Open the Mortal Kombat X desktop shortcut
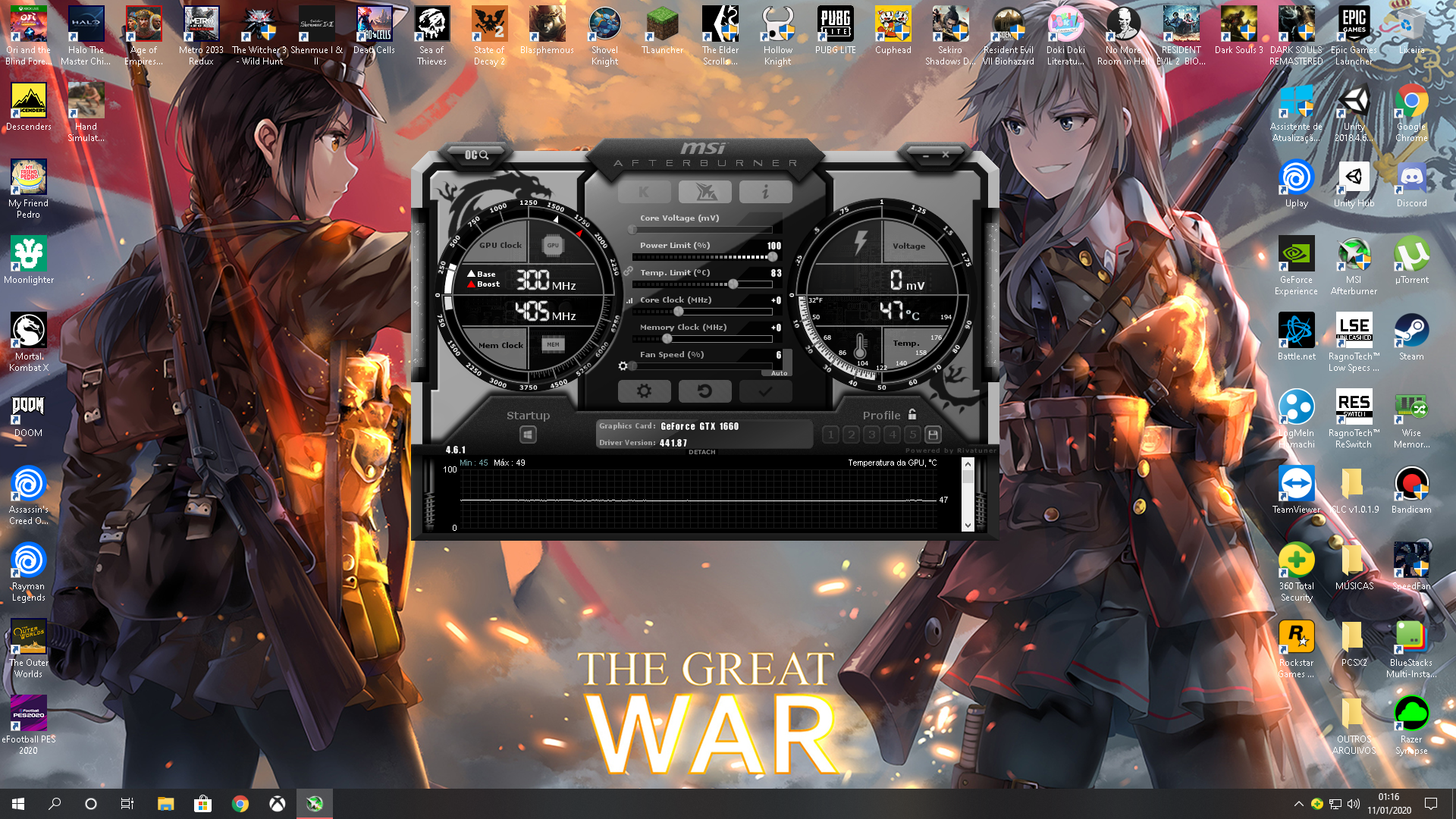 (x=29, y=343)
